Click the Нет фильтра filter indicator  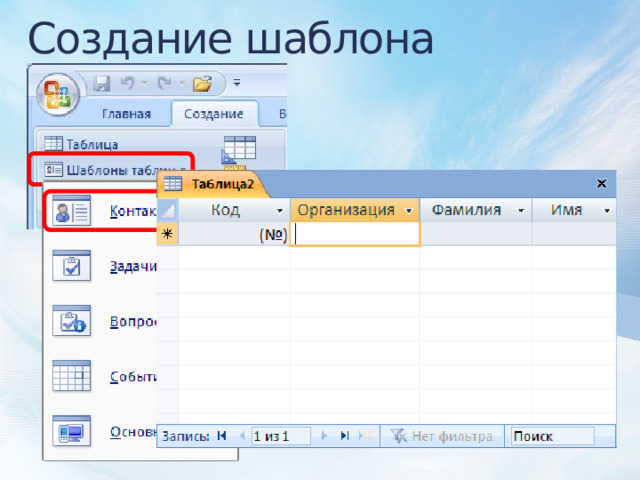442,436
